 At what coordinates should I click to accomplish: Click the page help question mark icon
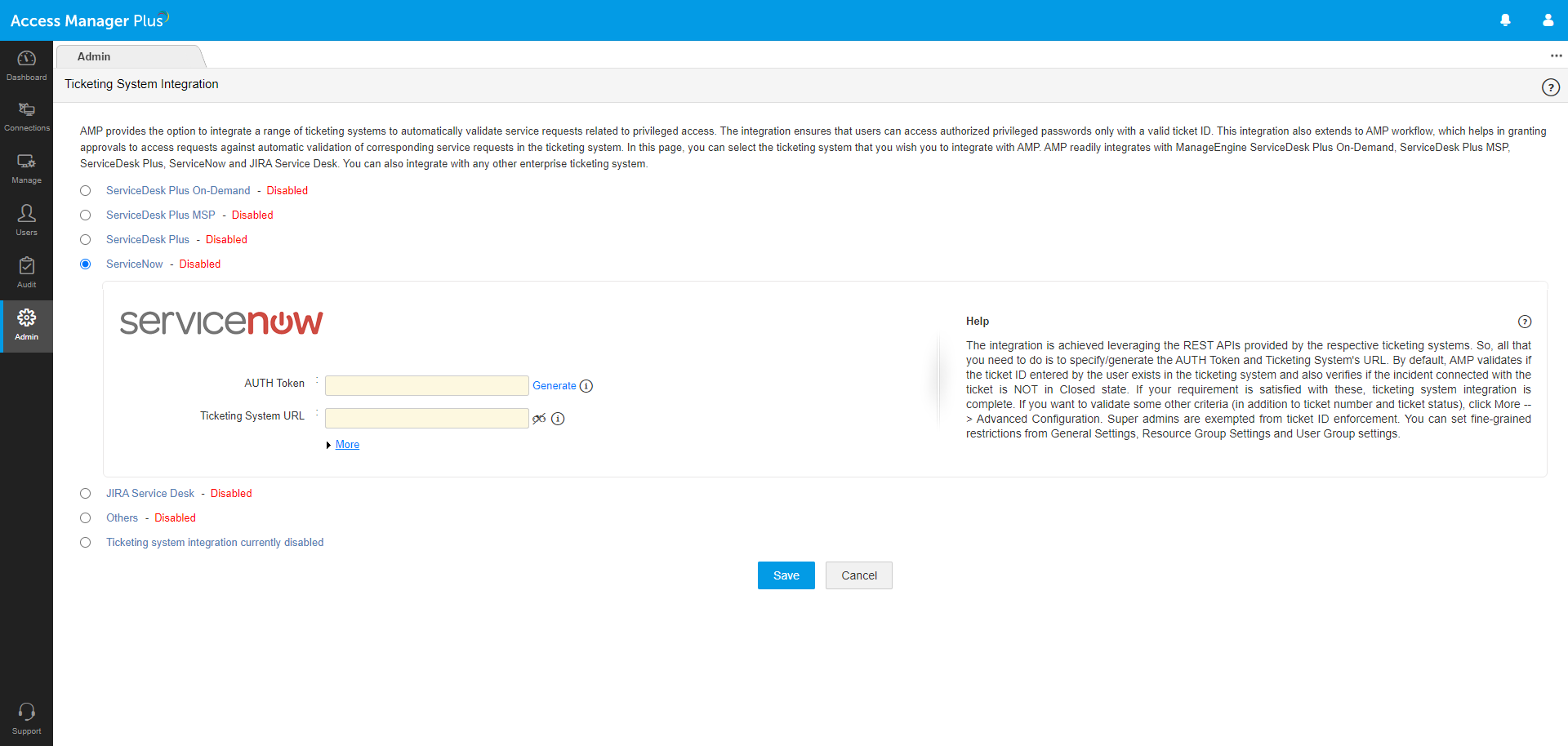pos(1550,87)
